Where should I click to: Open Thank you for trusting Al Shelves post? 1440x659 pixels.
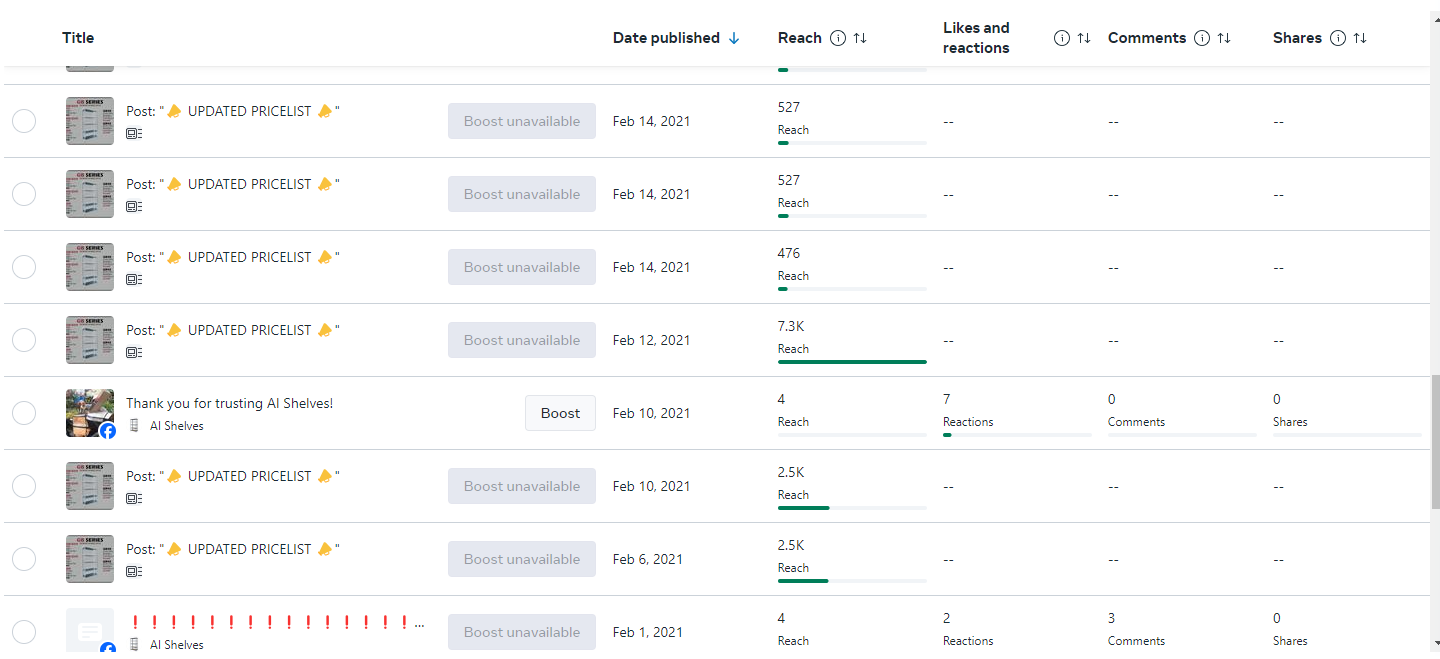(229, 403)
